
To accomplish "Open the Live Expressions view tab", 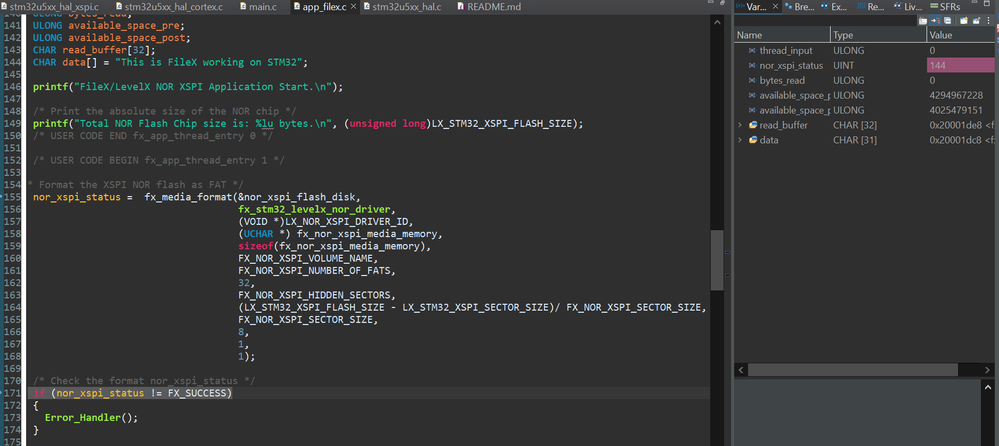I will [908, 7].
